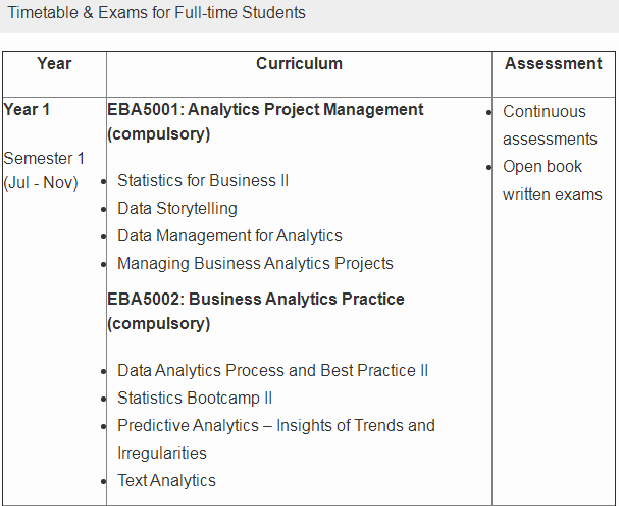The image size is (619, 506).
Task: Click the 'Statistics Bootcamp II' item
Action: point(194,397)
